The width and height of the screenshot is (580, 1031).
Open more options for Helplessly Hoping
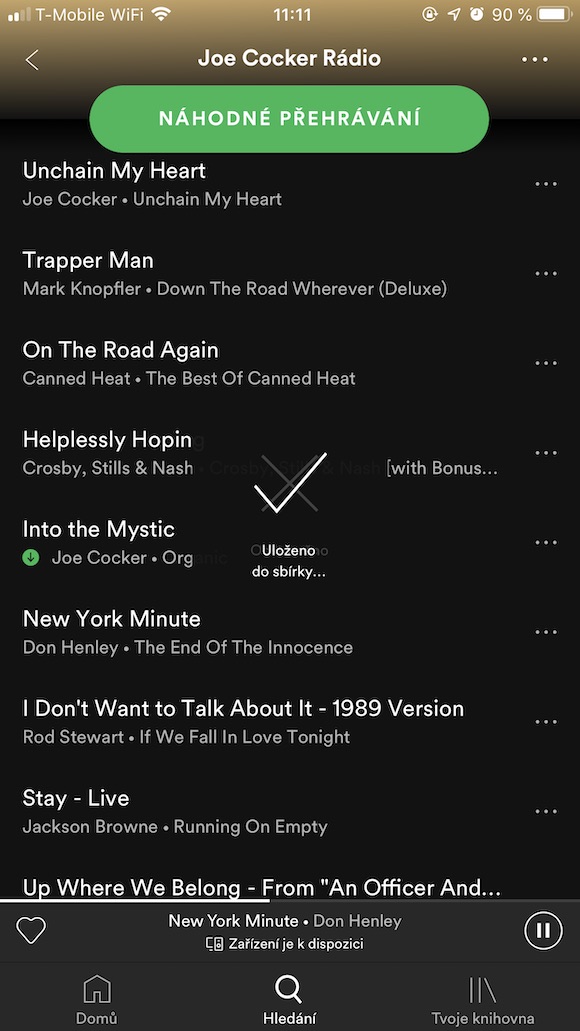click(546, 453)
